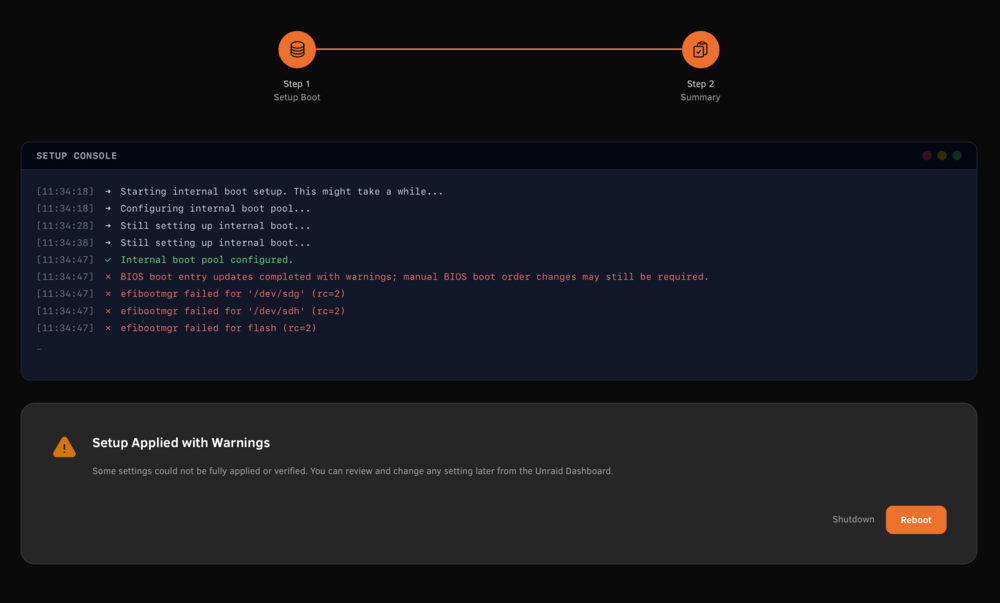This screenshot has height=603, width=1000.
Task: Click the 'Setup Applied with Warnings' heading
Action: click(x=181, y=442)
